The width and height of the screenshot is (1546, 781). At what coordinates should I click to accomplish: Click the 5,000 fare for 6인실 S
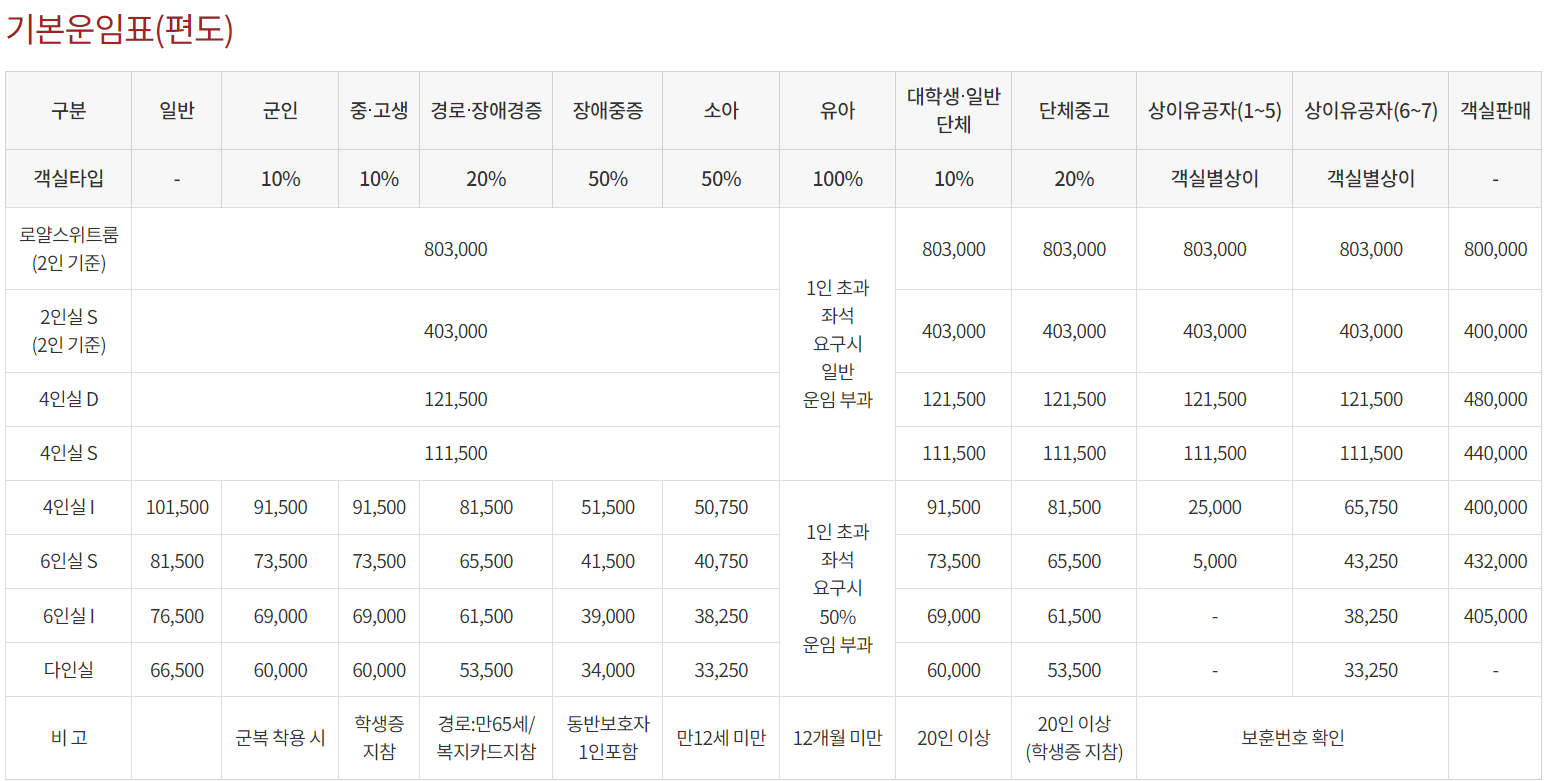pyautogui.click(x=1215, y=561)
